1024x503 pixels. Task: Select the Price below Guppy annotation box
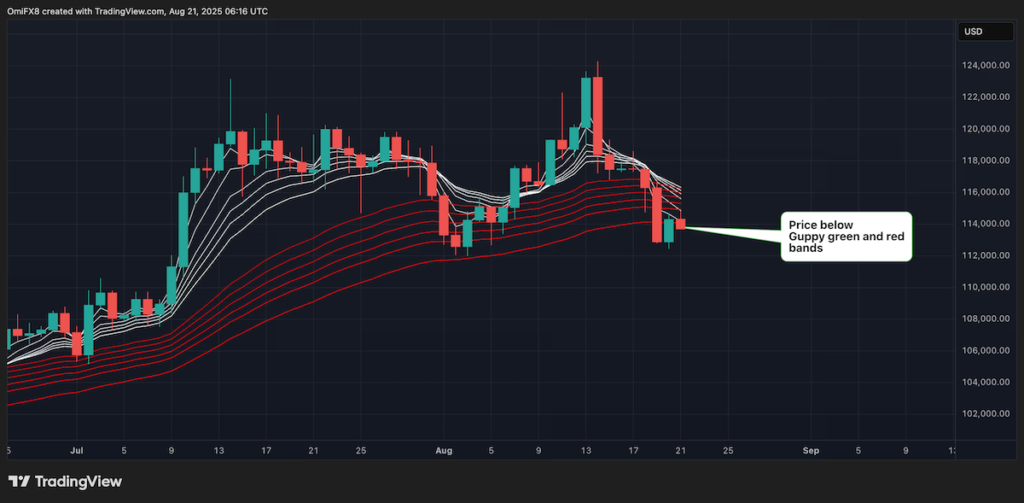click(x=845, y=236)
